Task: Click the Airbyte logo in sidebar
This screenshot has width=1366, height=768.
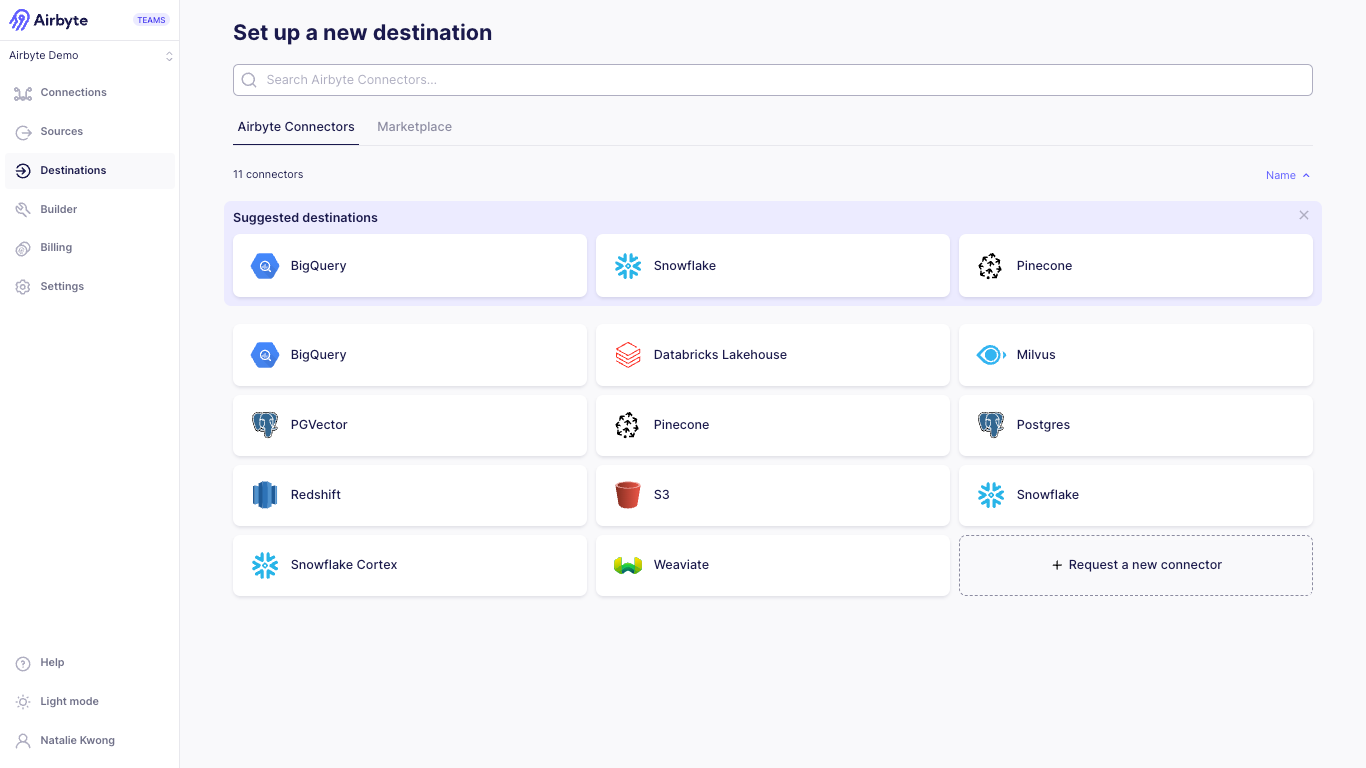Action: (49, 20)
